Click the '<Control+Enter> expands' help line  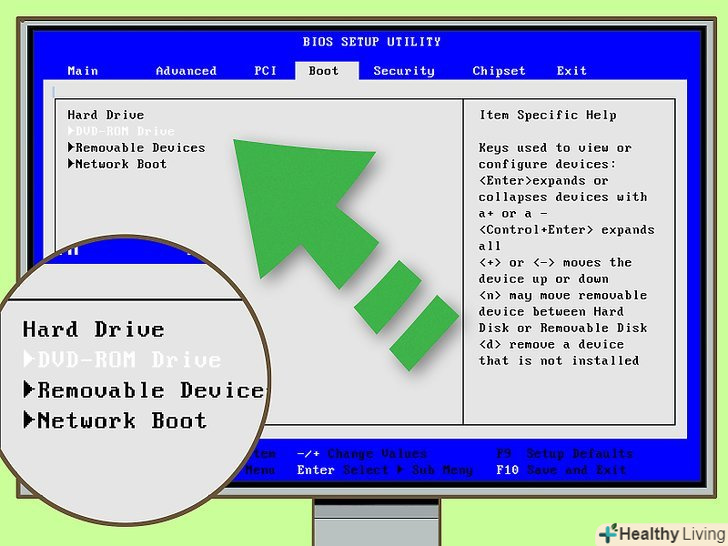tap(566, 230)
